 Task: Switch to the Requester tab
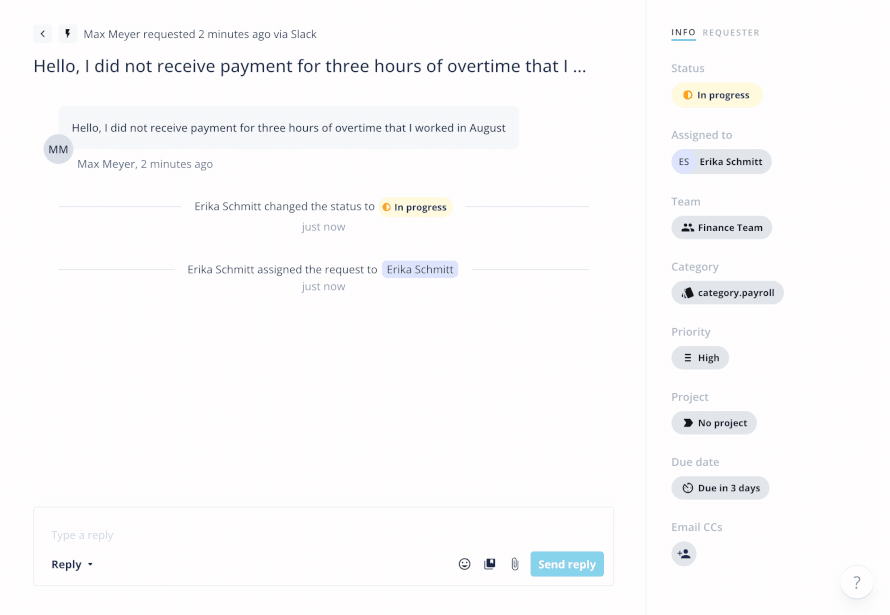(731, 33)
